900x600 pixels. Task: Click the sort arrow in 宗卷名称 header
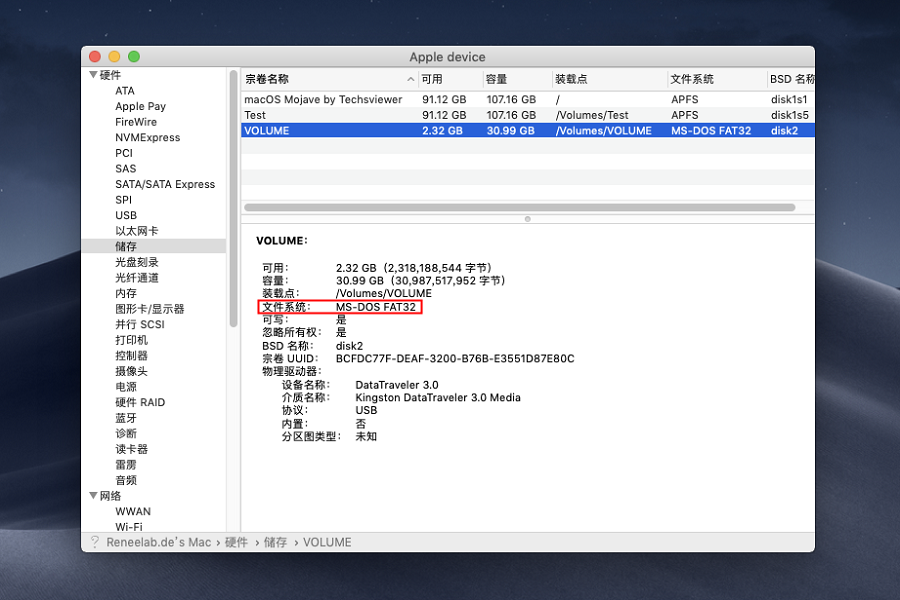pyautogui.click(x=410, y=79)
